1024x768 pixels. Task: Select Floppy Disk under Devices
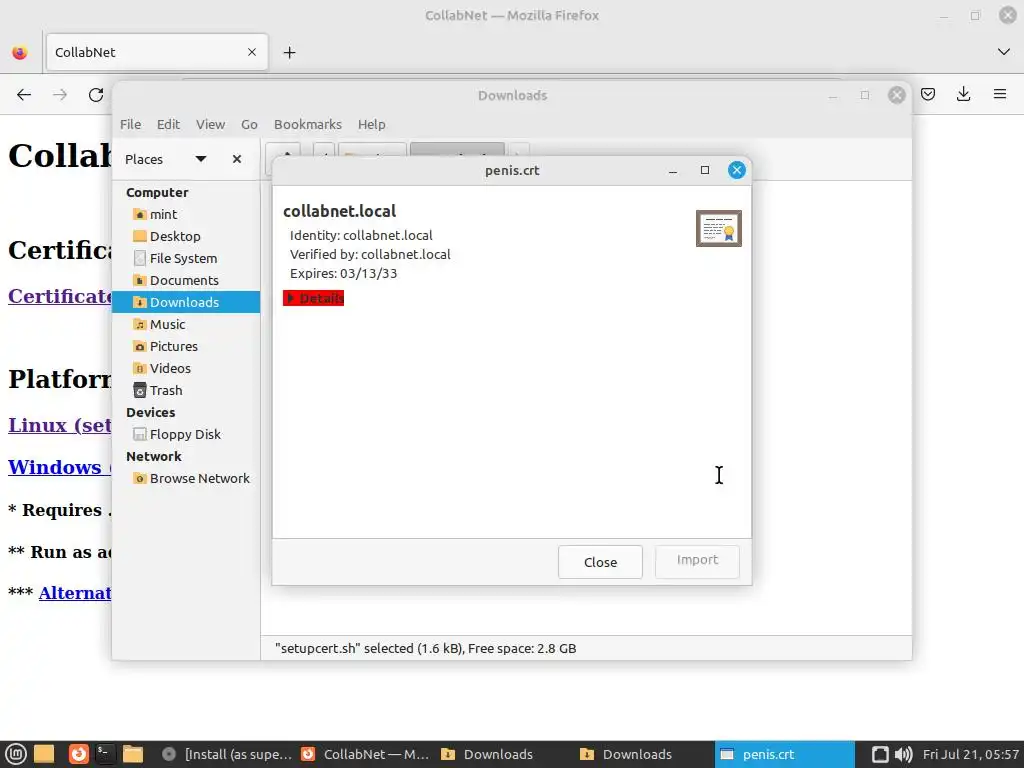pyautogui.click(x=186, y=434)
